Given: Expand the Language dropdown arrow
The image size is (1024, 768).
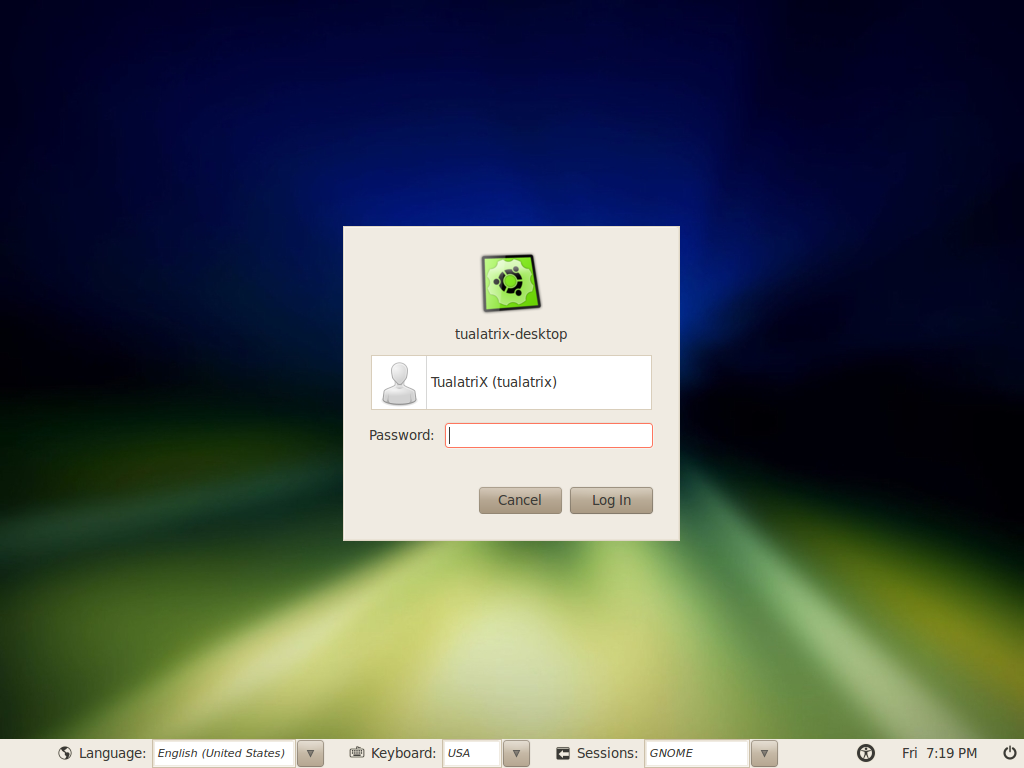Looking at the screenshot, I should (310, 754).
